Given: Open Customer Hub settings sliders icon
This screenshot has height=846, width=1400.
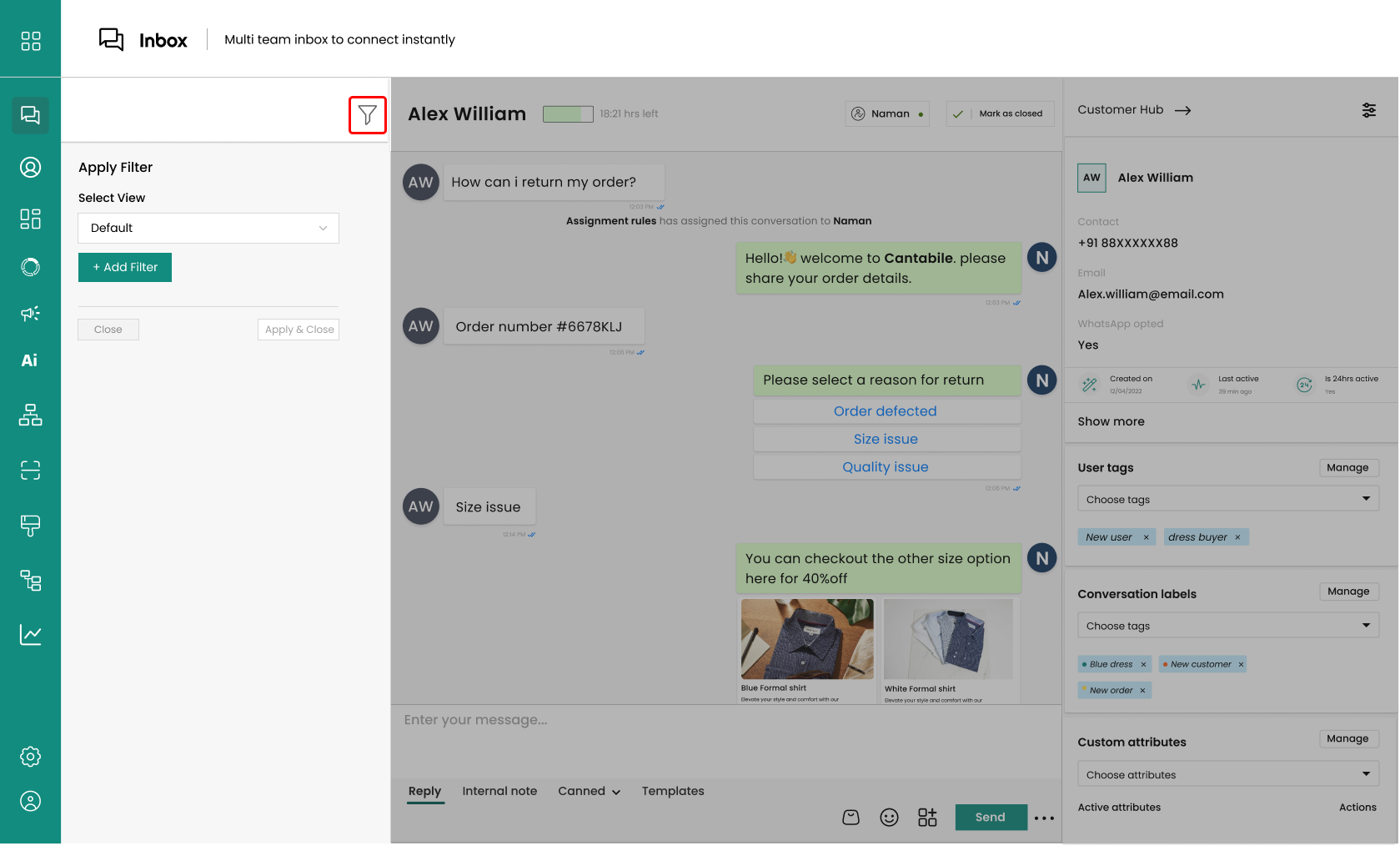Looking at the screenshot, I should (1368, 110).
